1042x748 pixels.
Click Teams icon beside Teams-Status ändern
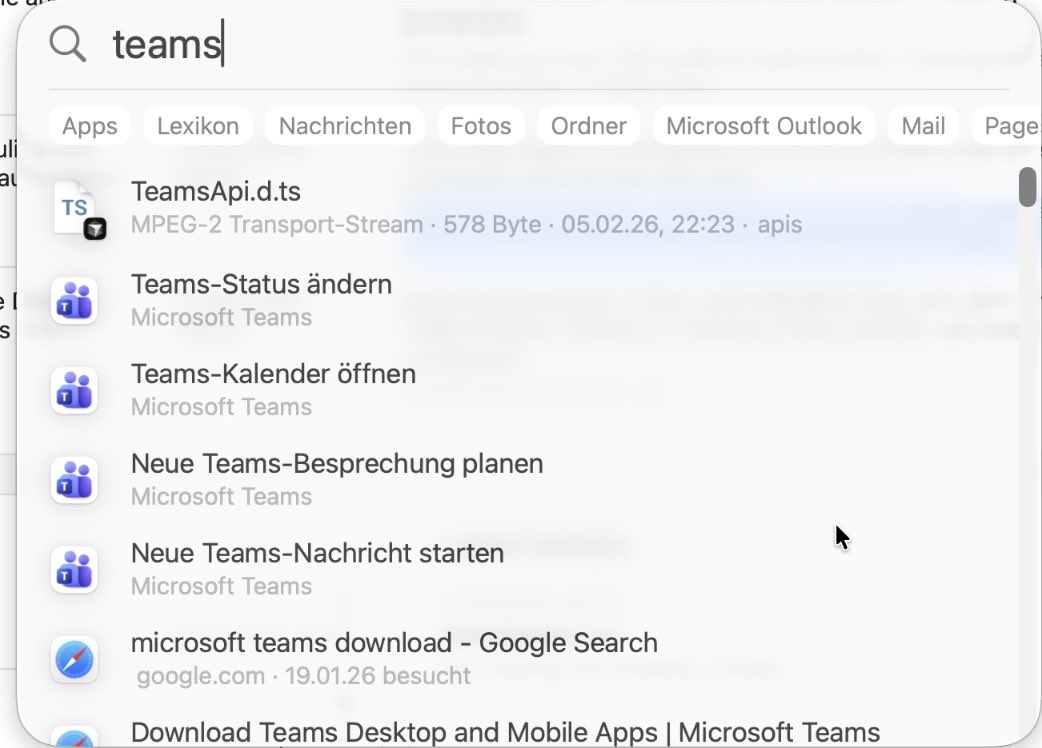(74, 301)
